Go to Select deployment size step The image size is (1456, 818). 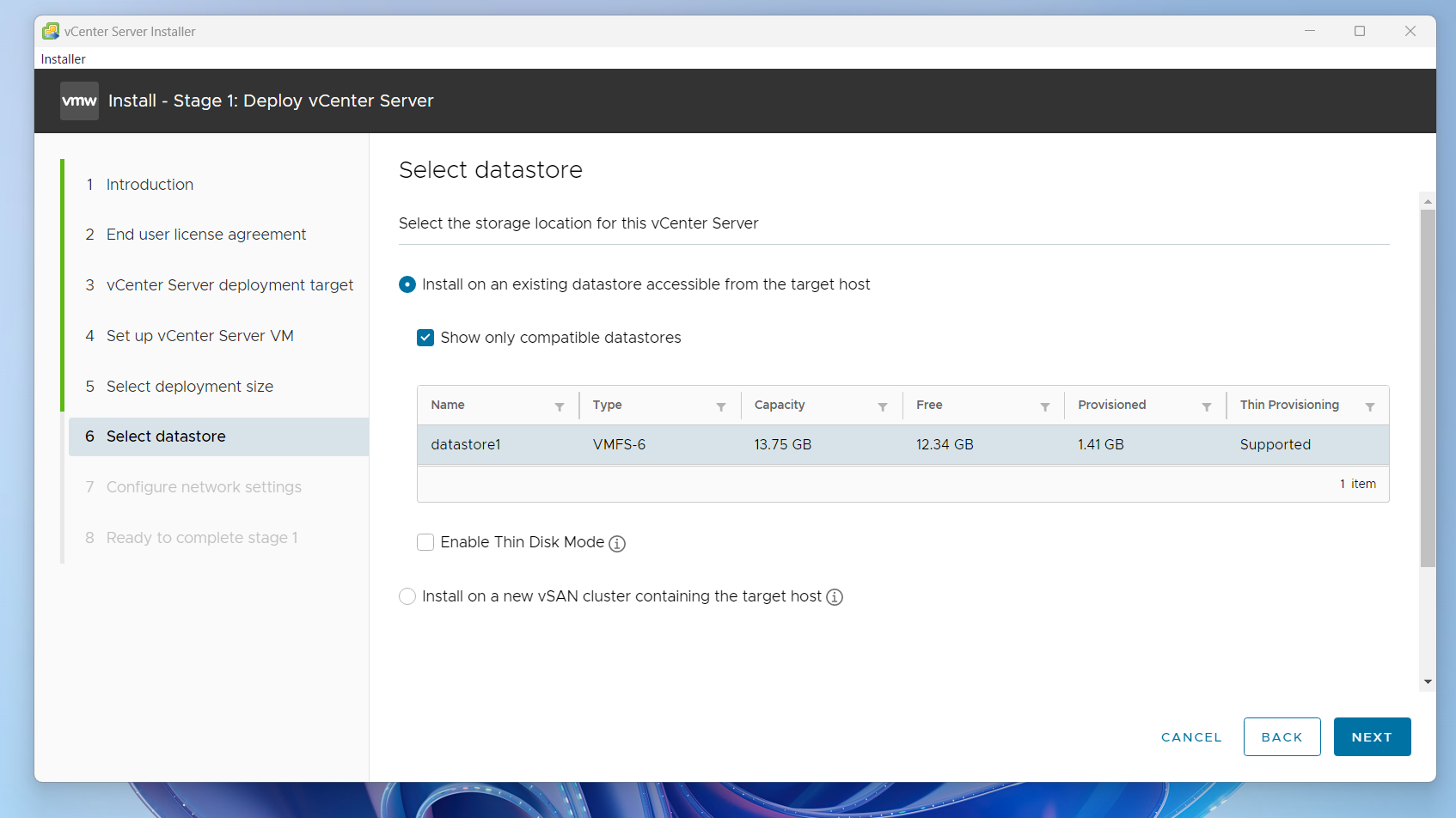pos(189,387)
